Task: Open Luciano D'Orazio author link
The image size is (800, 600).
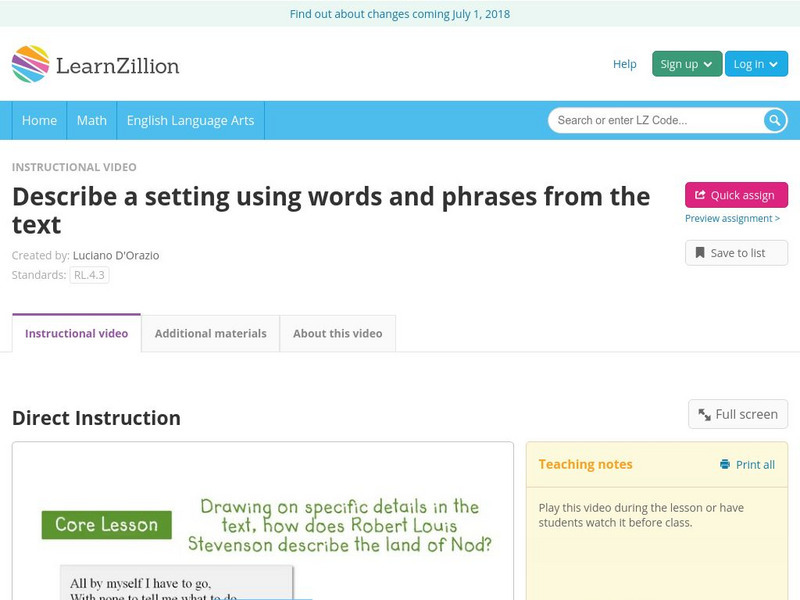Action: coord(116,255)
